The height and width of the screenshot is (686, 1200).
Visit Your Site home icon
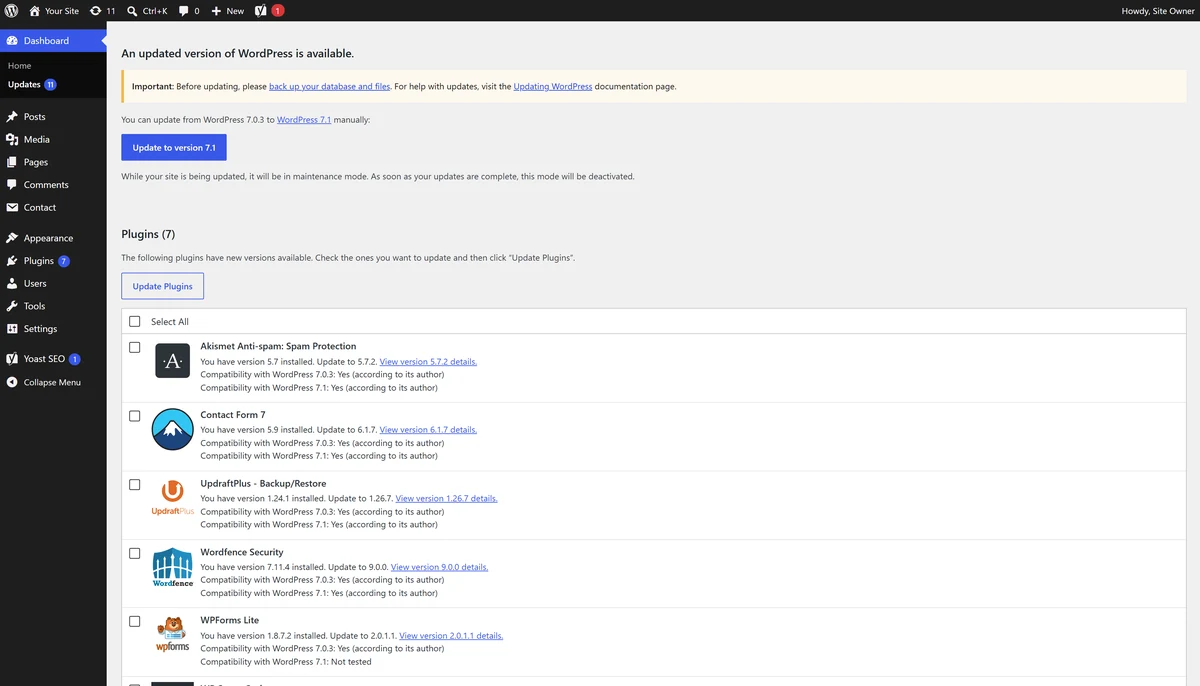click(35, 11)
